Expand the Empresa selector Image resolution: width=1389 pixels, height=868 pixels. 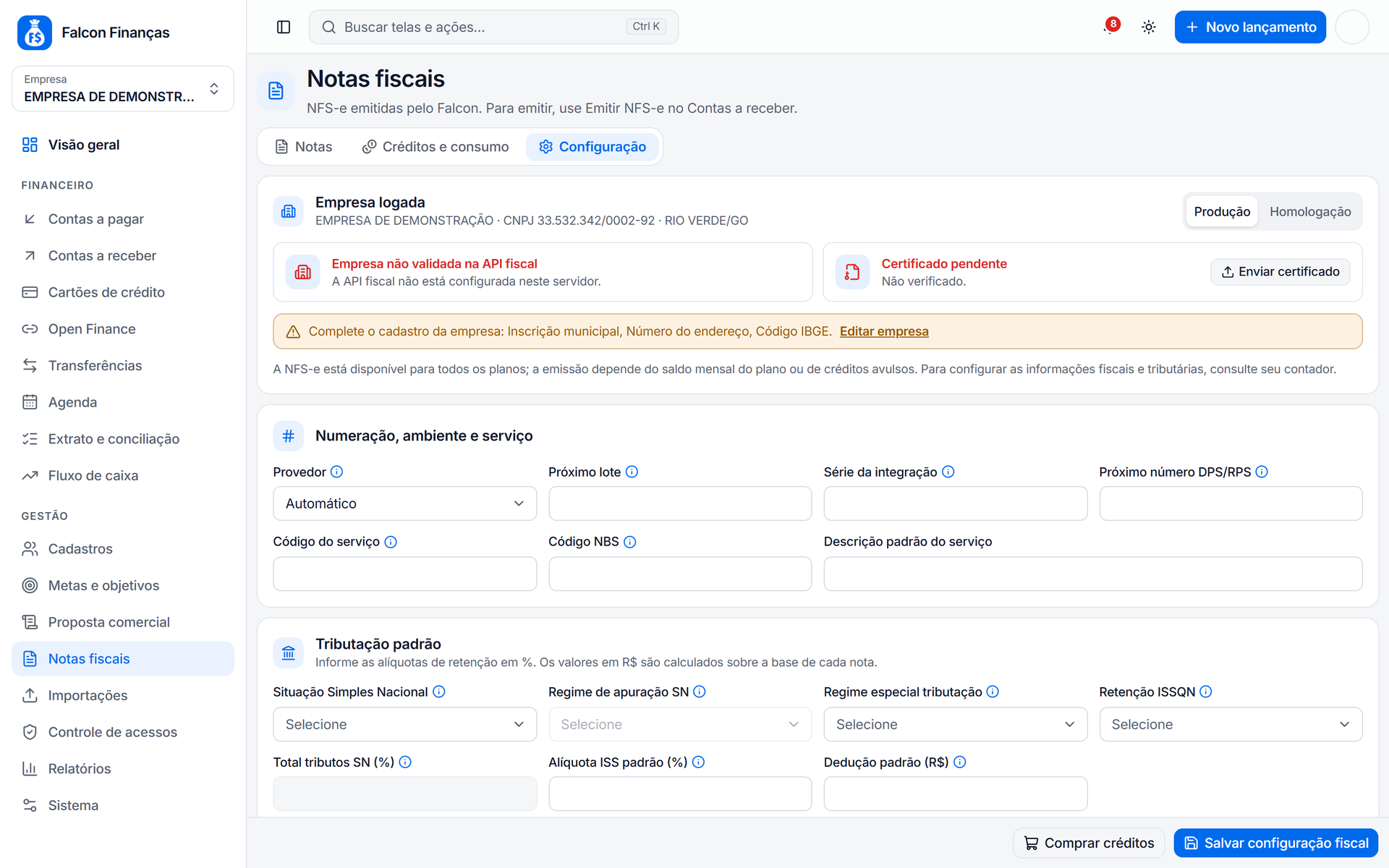123,89
